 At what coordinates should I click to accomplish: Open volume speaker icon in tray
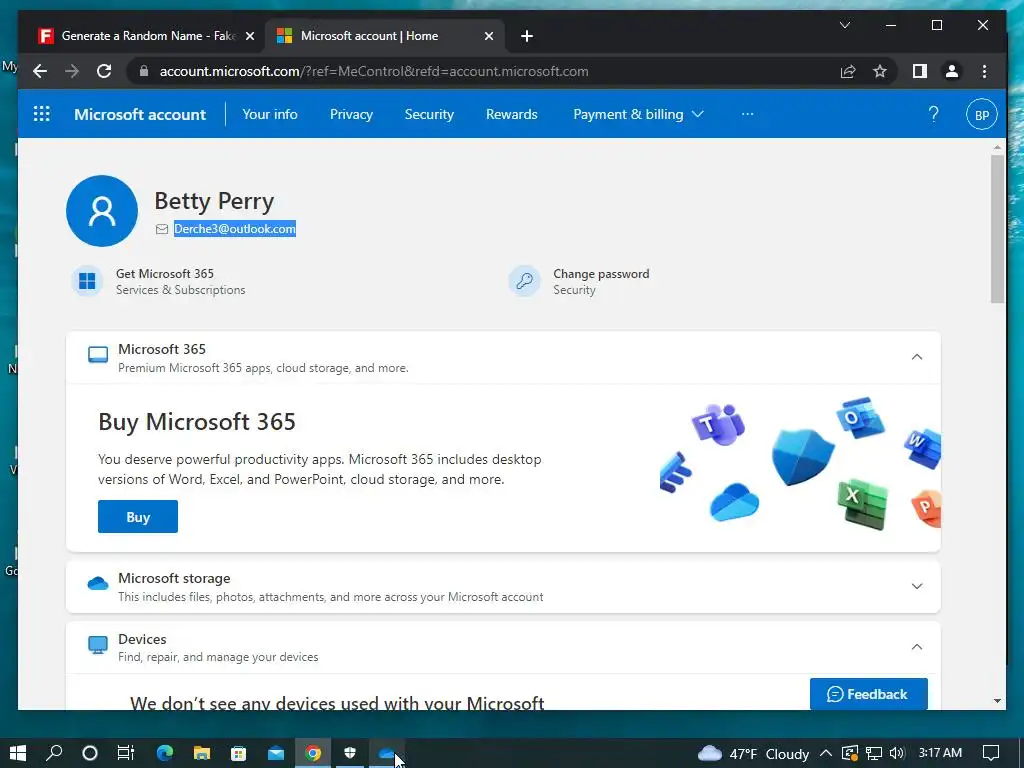coord(897,753)
